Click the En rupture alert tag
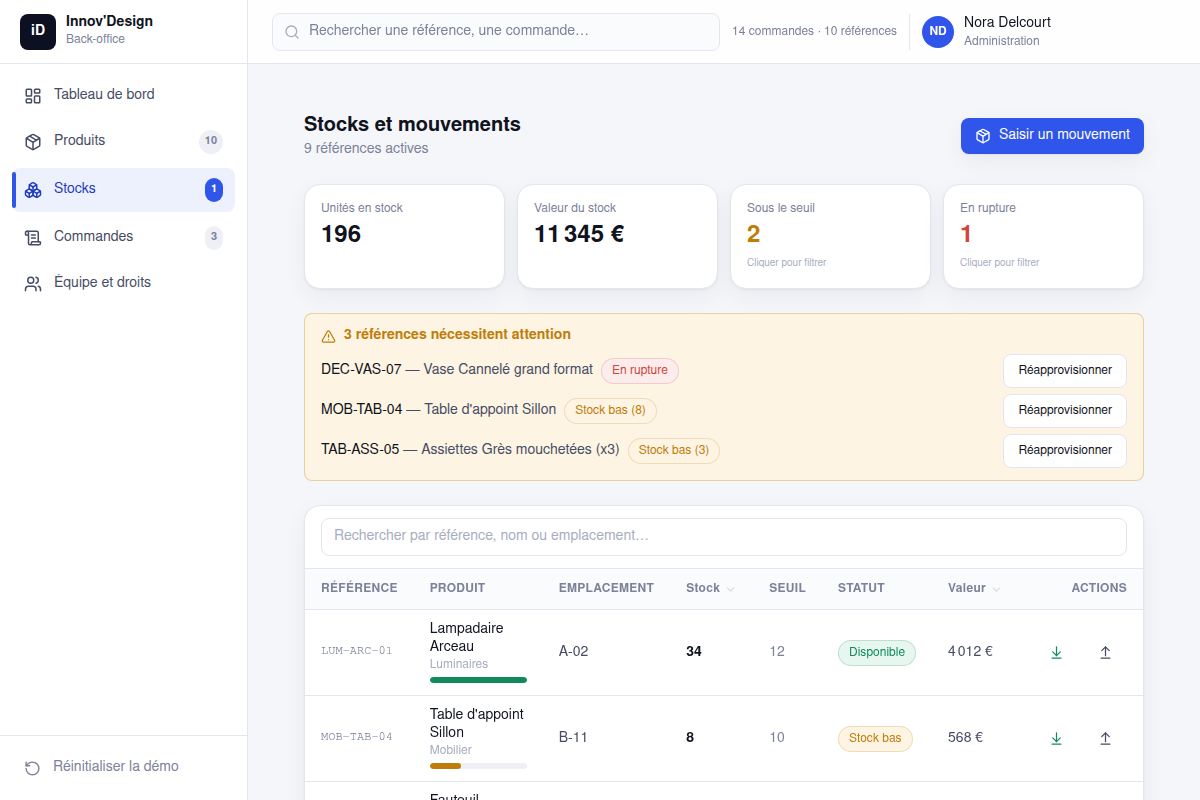Image resolution: width=1200 pixels, height=800 pixels. point(640,370)
